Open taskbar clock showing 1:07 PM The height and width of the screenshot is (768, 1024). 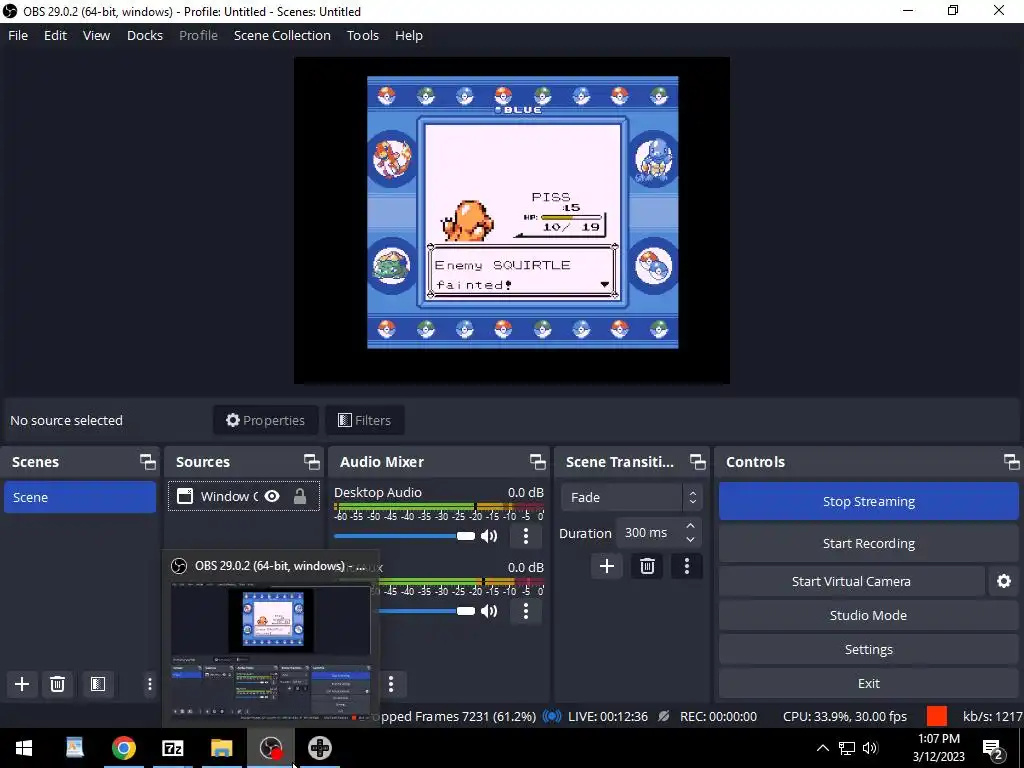coord(938,748)
